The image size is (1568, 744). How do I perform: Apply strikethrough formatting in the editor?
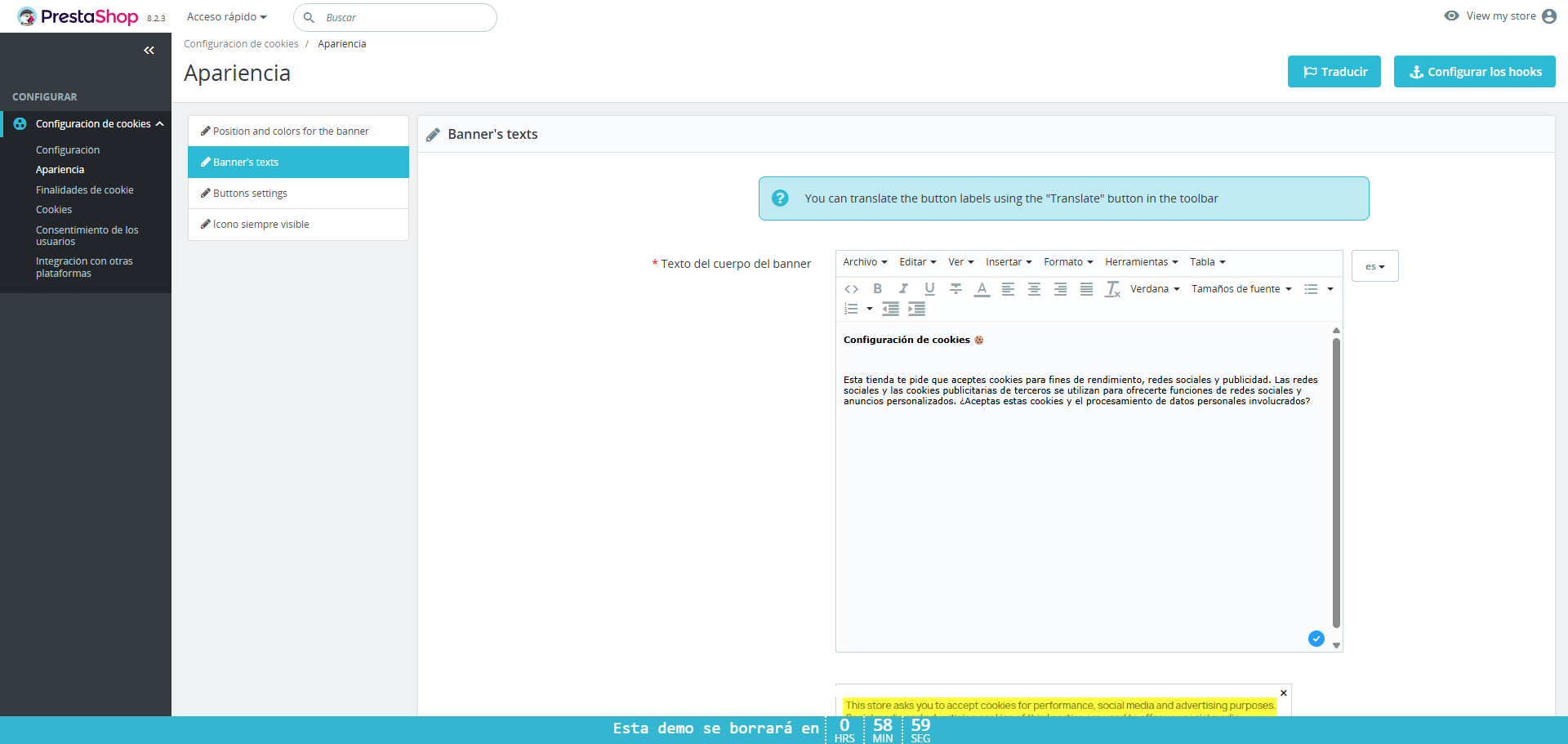pyautogui.click(x=955, y=289)
